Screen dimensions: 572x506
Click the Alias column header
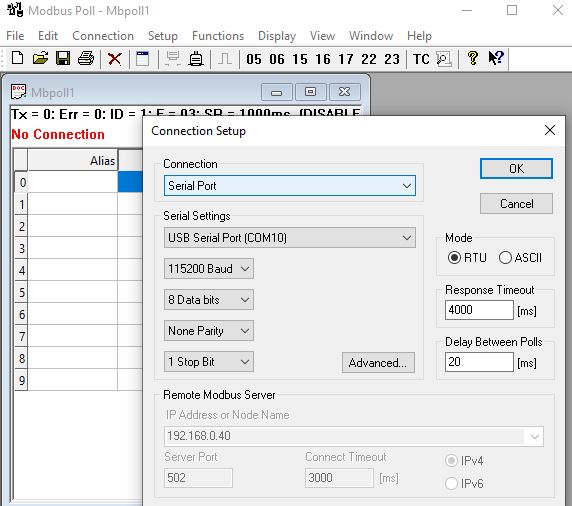(73, 160)
